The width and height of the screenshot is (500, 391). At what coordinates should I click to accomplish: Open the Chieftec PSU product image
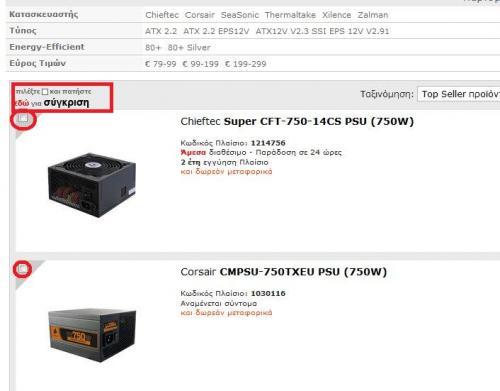(92, 185)
